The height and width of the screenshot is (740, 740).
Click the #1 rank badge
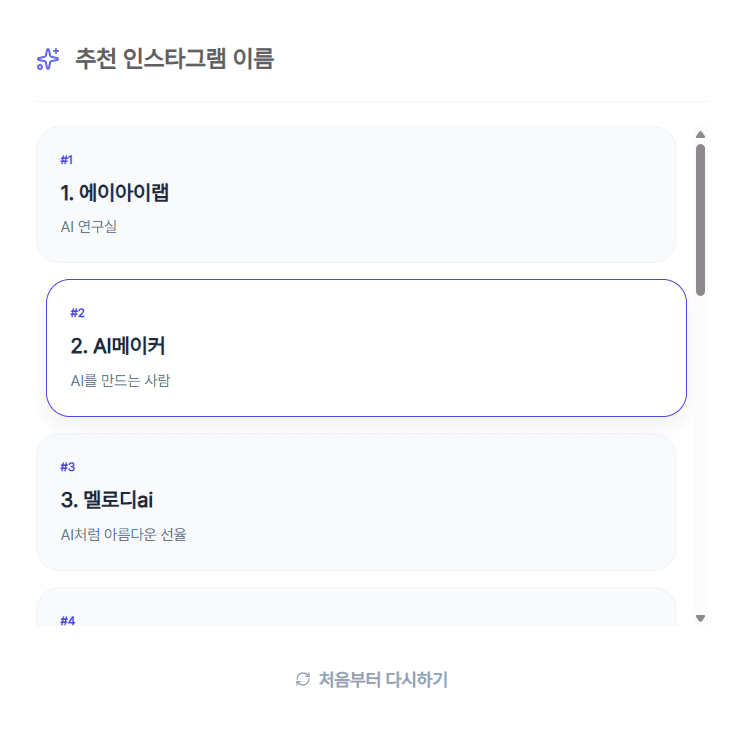tap(67, 160)
